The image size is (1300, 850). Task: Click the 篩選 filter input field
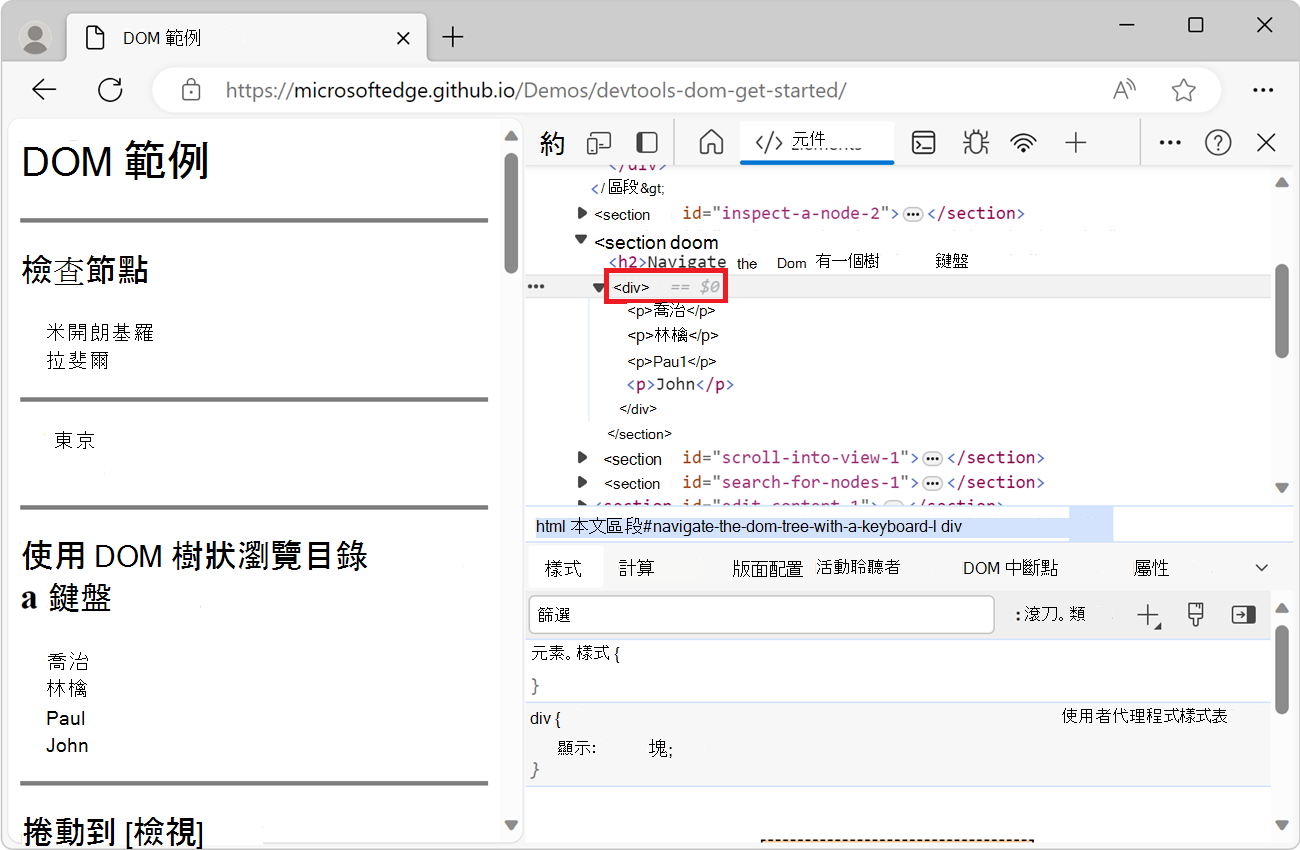coord(761,615)
